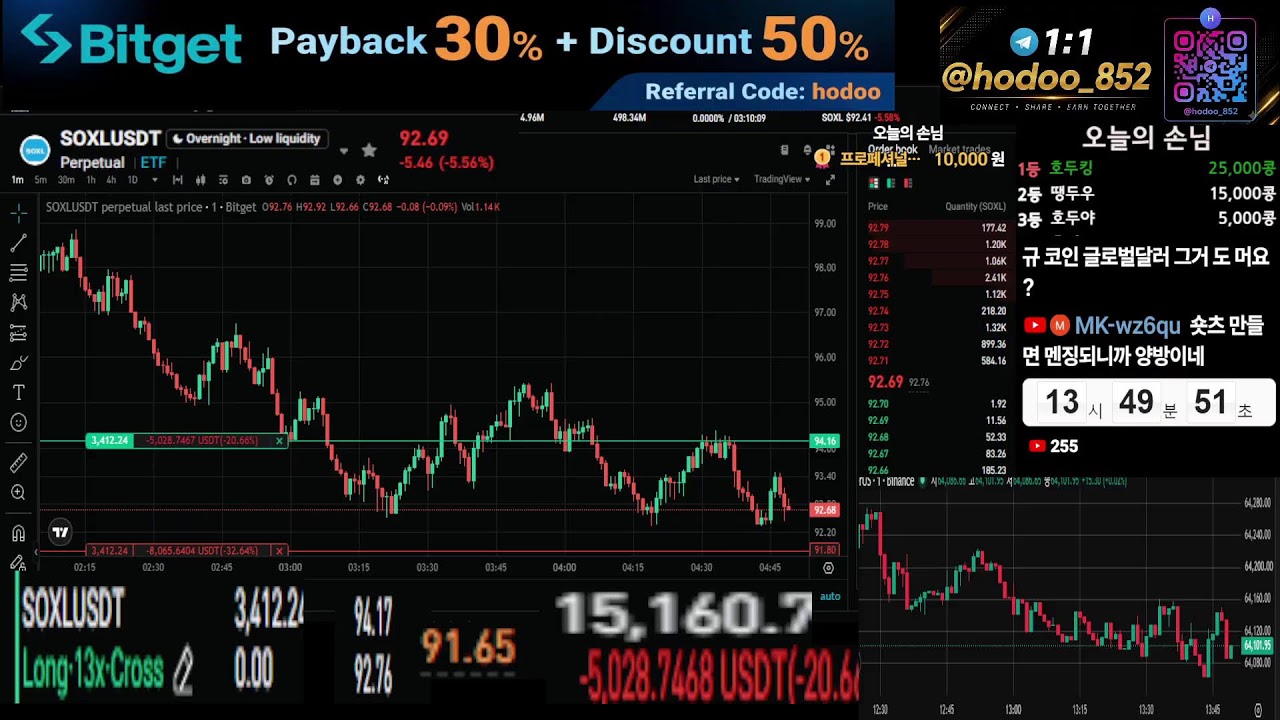This screenshot has height=720, width=1280.
Task: Click the rightmost toolbar icon after gear
Action: point(383,180)
